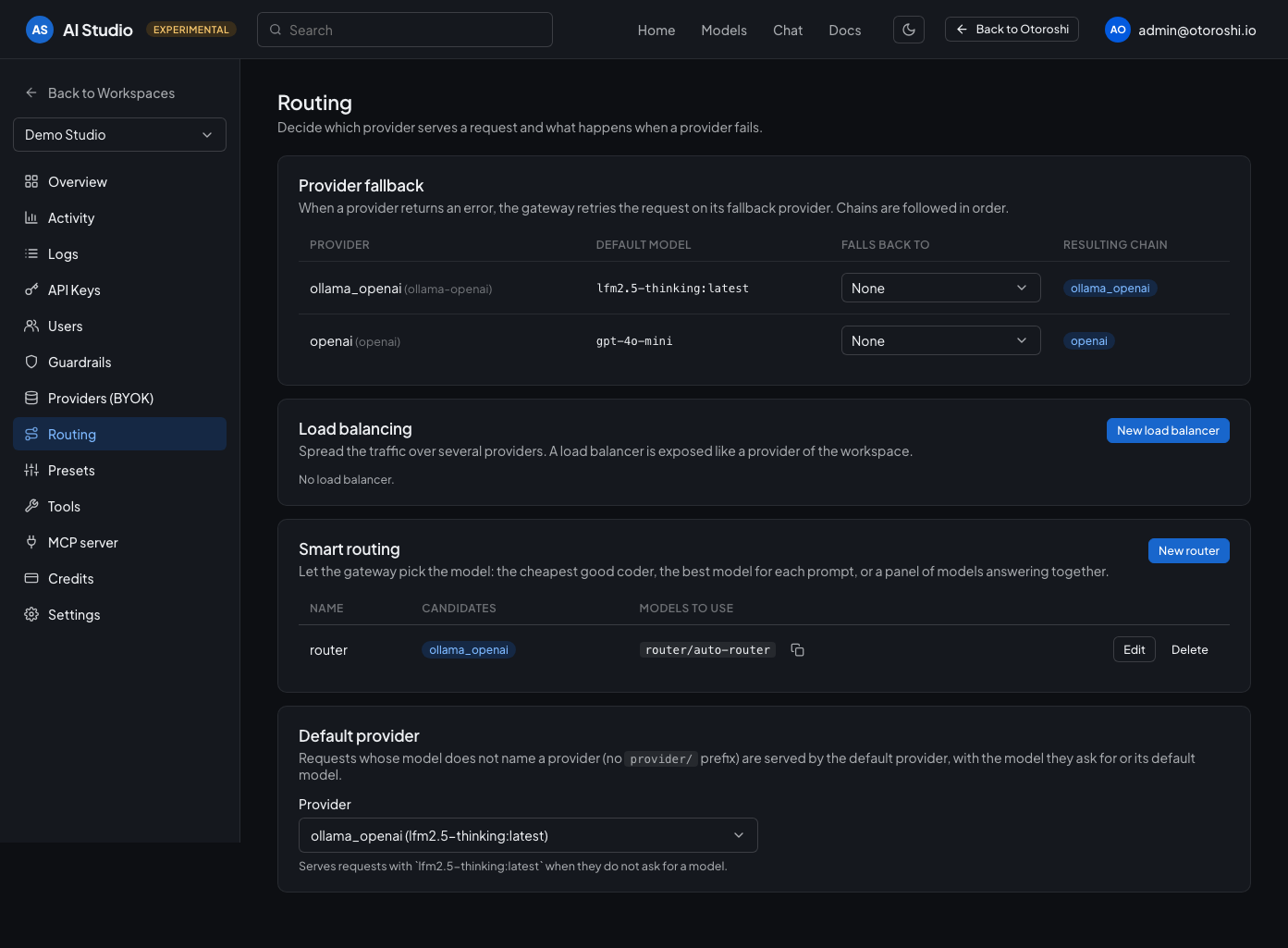Delete the router entry
This screenshot has width=1288, height=948.
[x=1189, y=649]
